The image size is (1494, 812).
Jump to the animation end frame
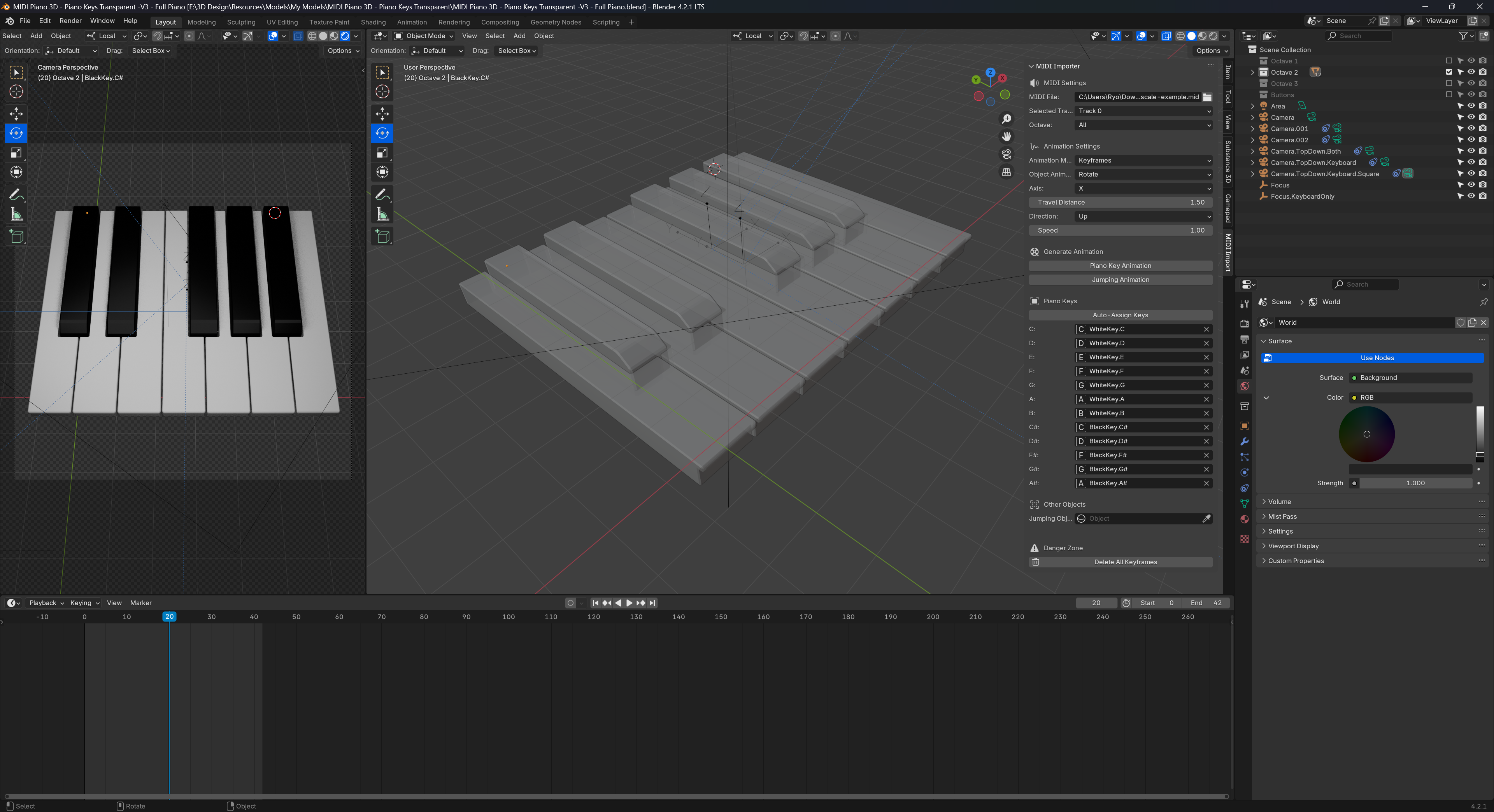point(652,603)
